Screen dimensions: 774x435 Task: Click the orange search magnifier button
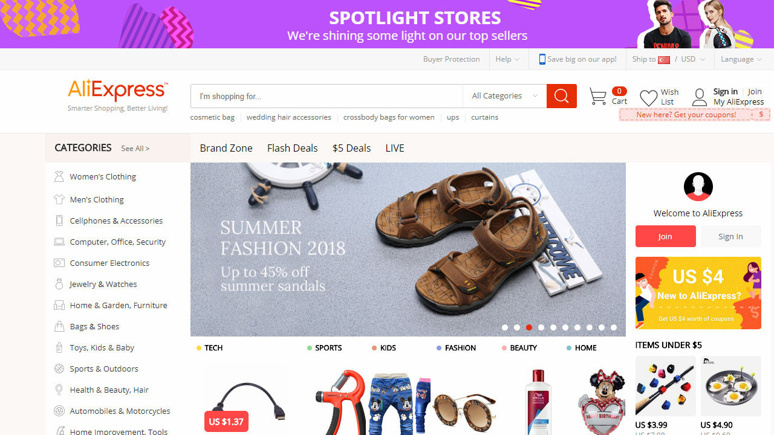coord(561,96)
